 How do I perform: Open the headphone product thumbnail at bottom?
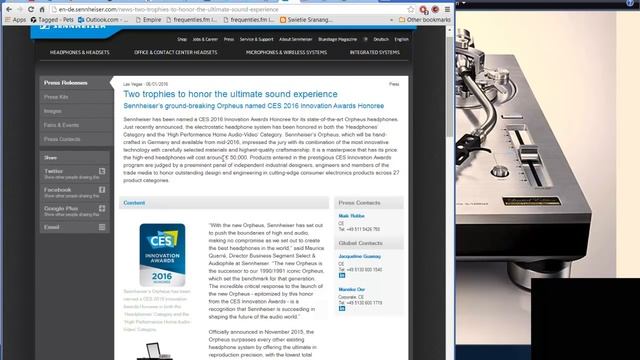[x=154, y=351]
